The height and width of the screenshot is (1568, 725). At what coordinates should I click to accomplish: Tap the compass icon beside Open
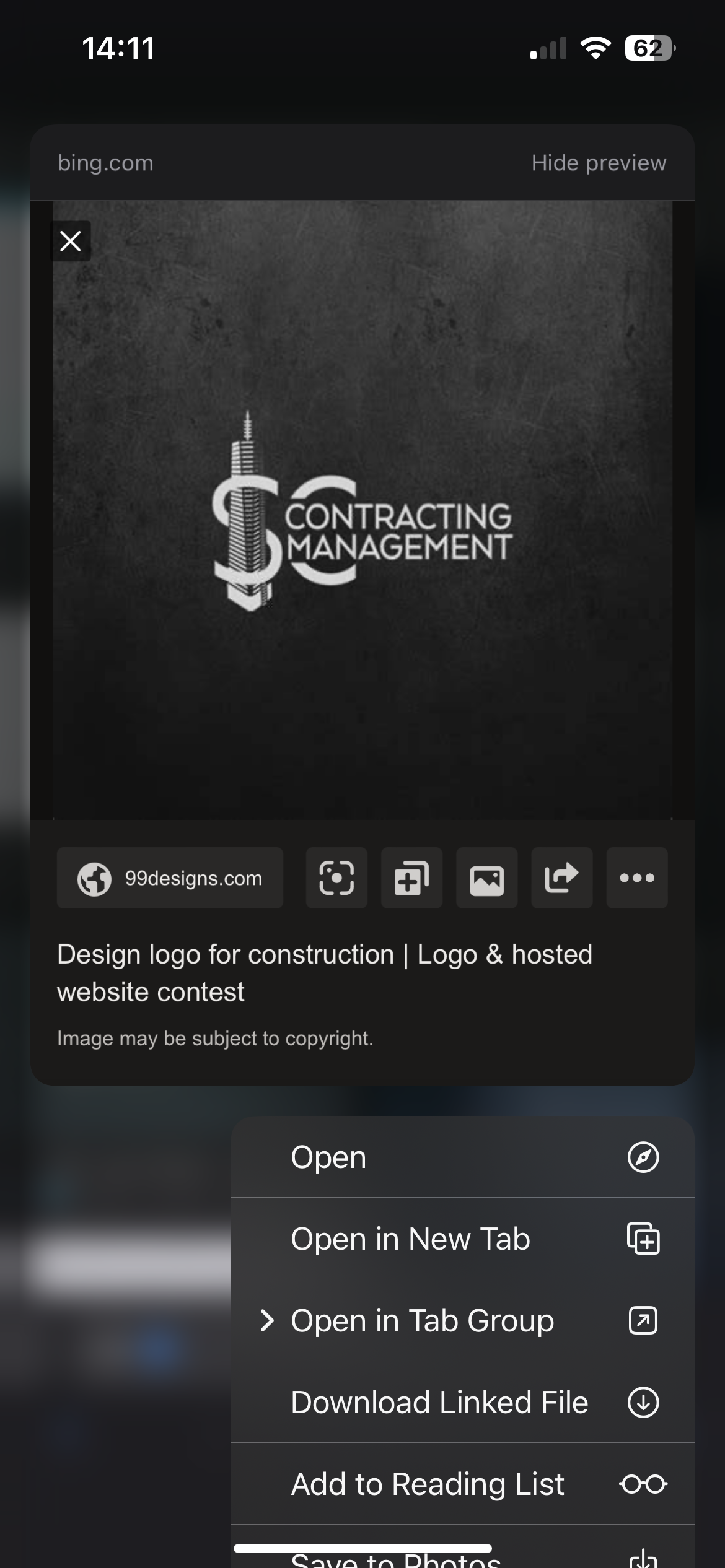point(643,1157)
